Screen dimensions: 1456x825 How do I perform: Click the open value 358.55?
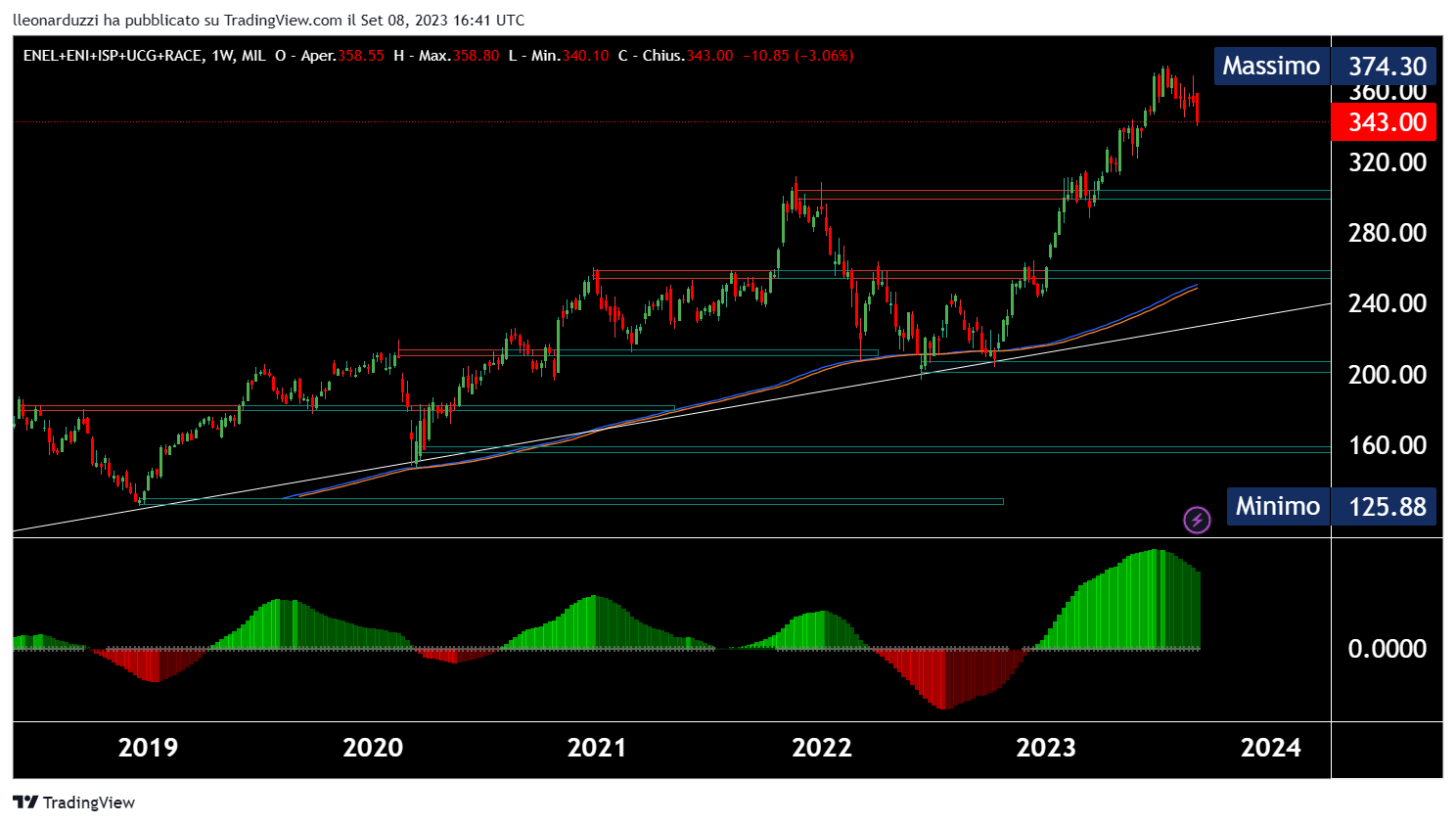click(x=360, y=56)
